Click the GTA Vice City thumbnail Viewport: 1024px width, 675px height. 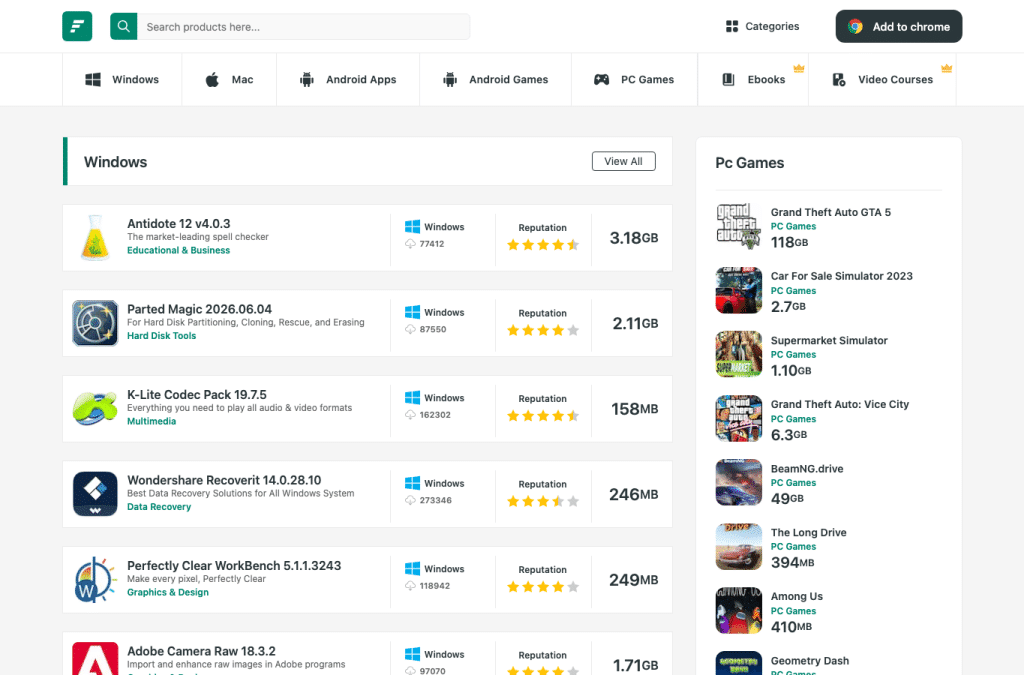[739, 418]
